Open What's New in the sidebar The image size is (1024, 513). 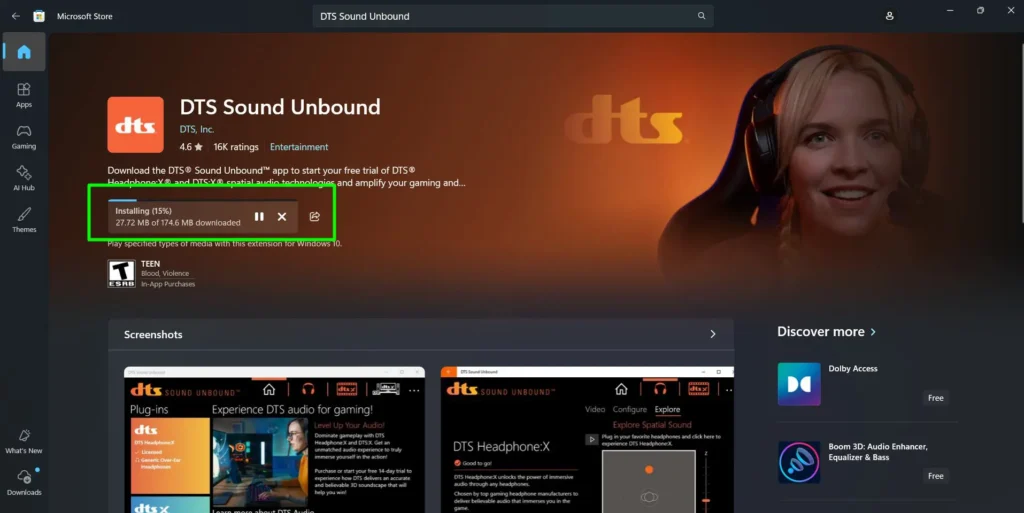[x=24, y=441]
